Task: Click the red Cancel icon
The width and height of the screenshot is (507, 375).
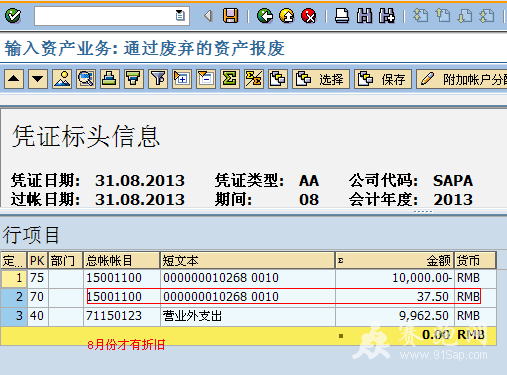Action: click(309, 16)
